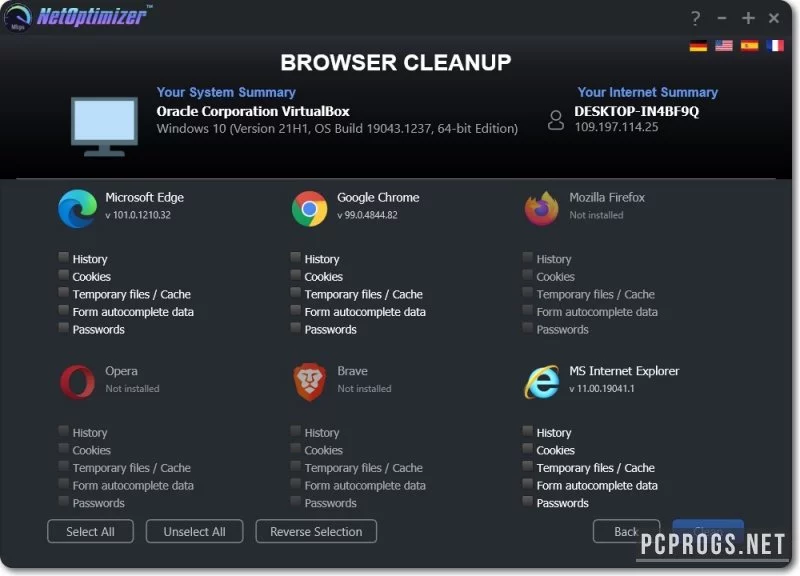Click the Chrome version v 99.0.4844.82
Viewport: 800px width, 576px height.
click(367, 215)
